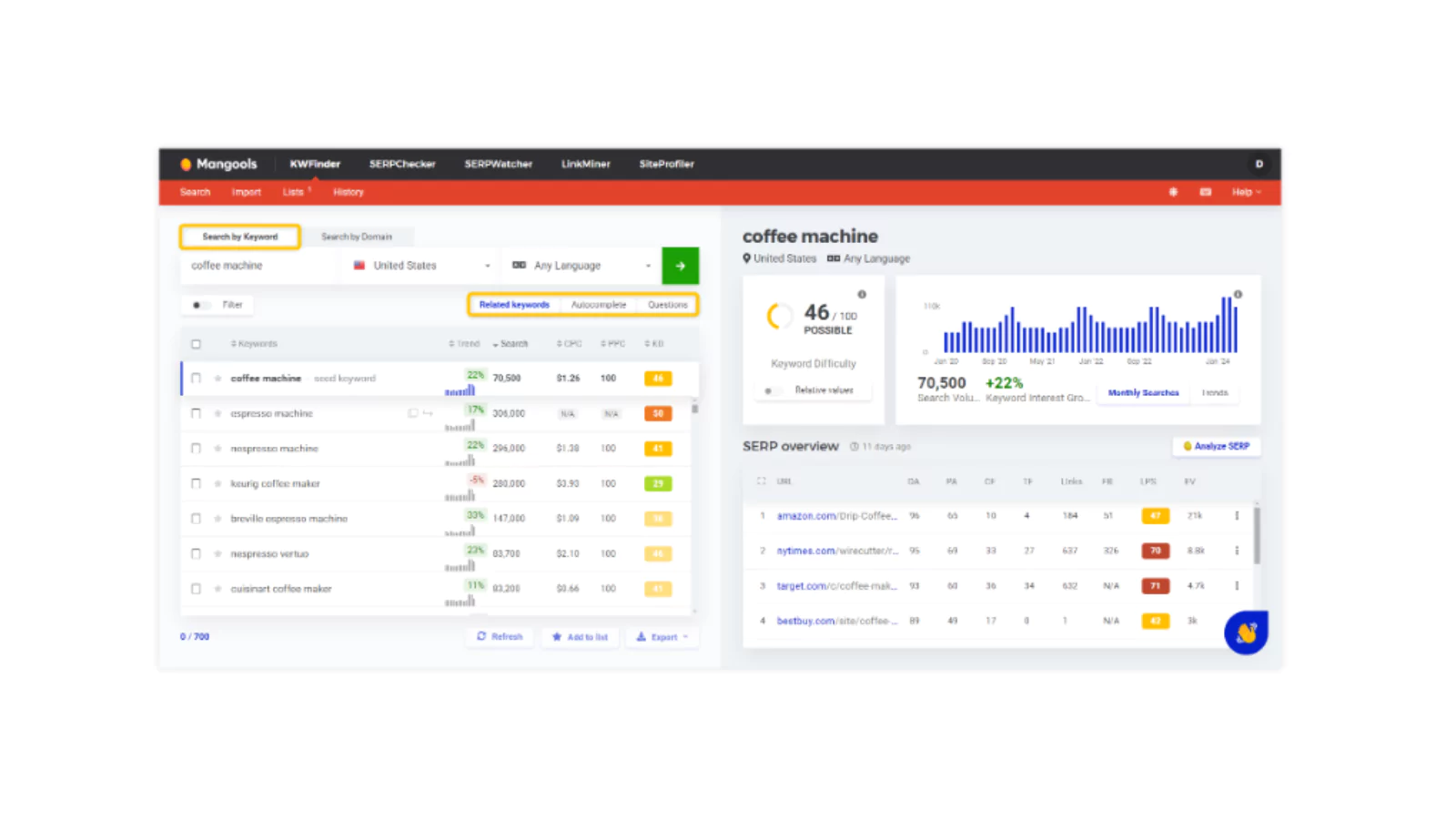Open the bestbuy.com site link

tap(836, 621)
